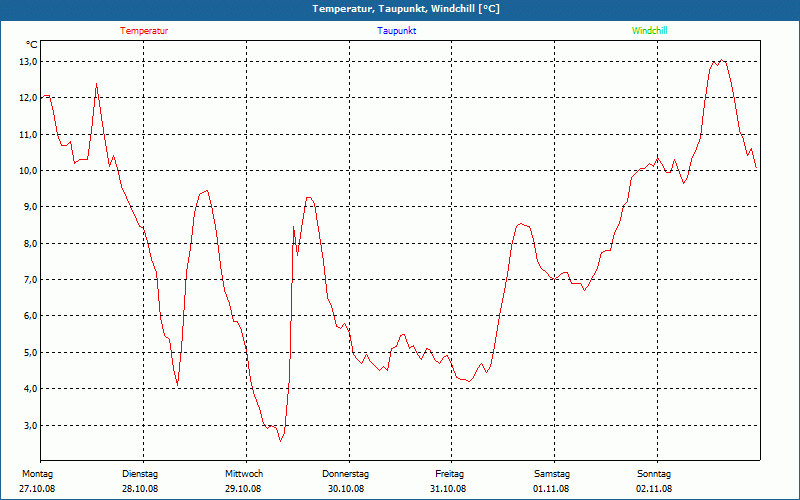Viewport: 800px width, 500px height.
Task: Click the 8,0 y-axis value
Action: pos(31,243)
